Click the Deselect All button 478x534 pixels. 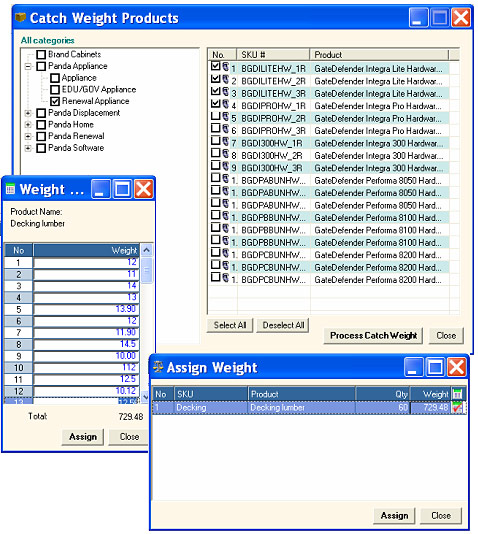tap(283, 325)
